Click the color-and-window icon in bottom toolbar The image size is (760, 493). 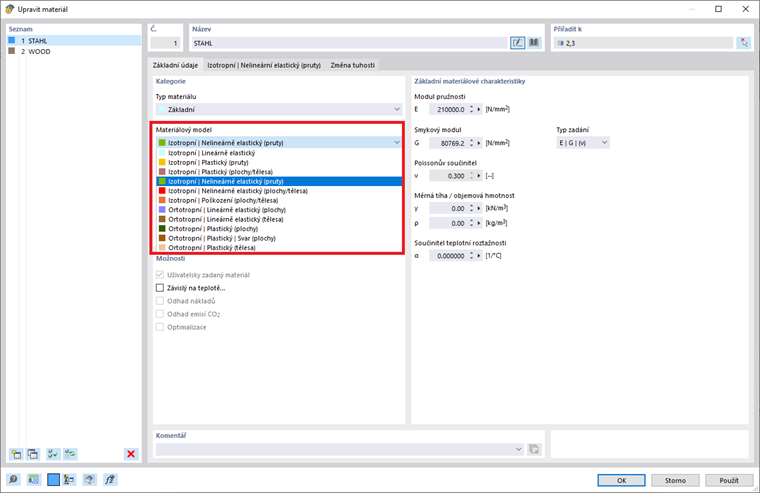pos(69,480)
